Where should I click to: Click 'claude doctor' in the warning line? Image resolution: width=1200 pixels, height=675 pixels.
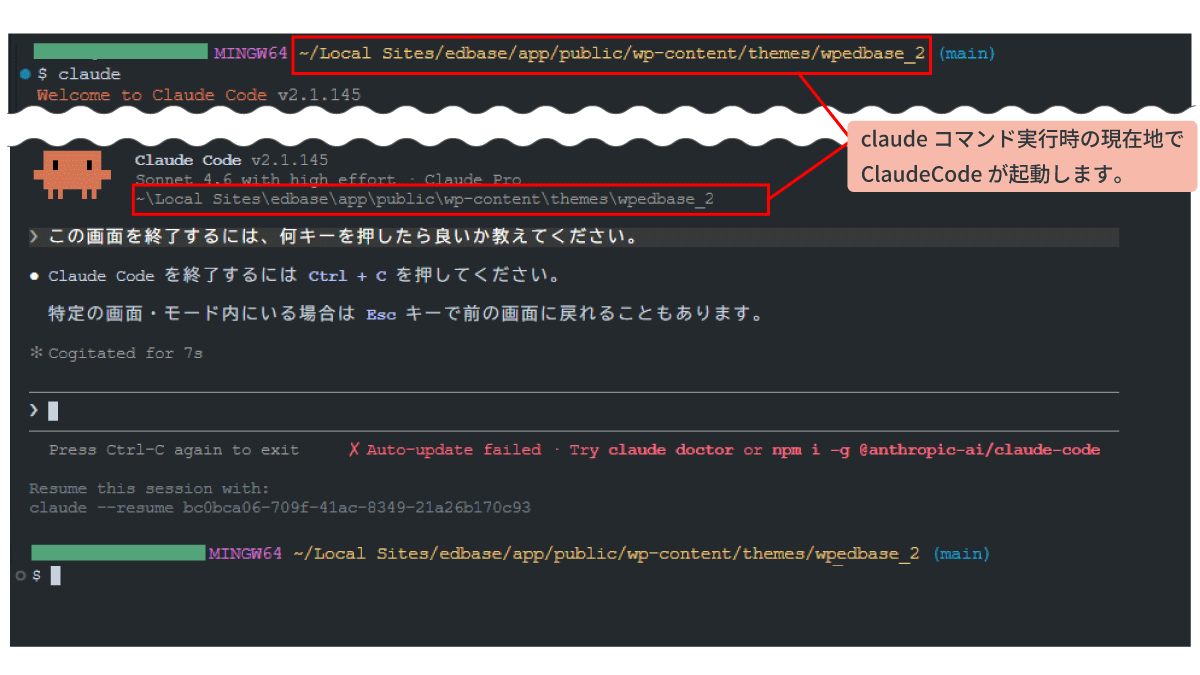pyautogui.click(x=670, y=450)
